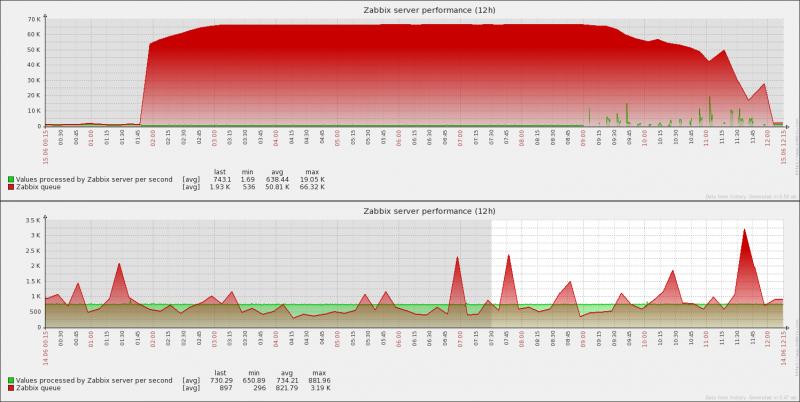This screenshot has width=800, height=402.
Task: Click the last value '730.29'
Action: pyautogui.click(x=221, y=381)
